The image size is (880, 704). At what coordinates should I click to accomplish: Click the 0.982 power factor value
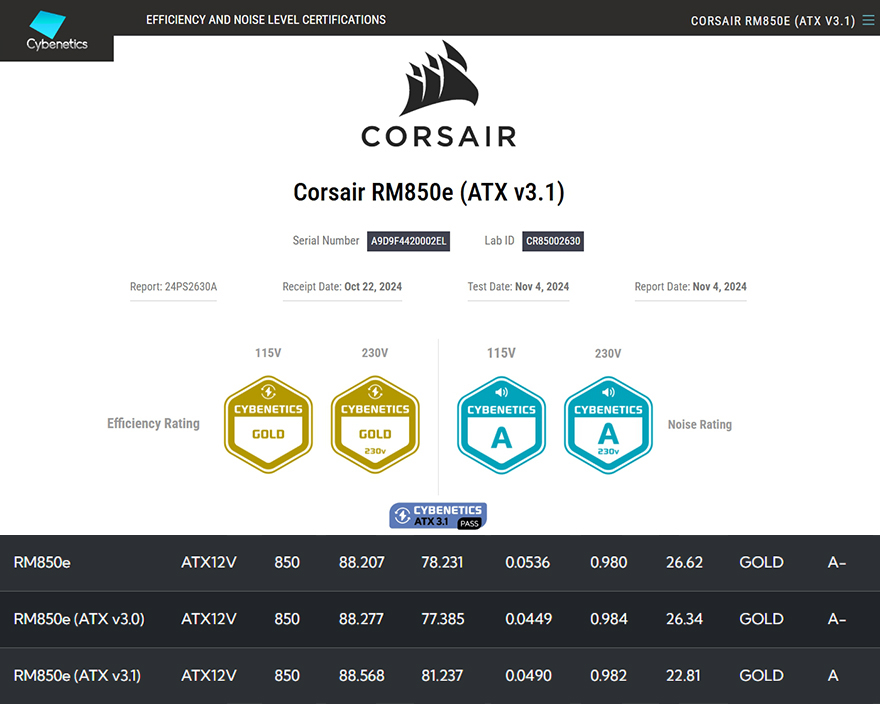(608, 675)
